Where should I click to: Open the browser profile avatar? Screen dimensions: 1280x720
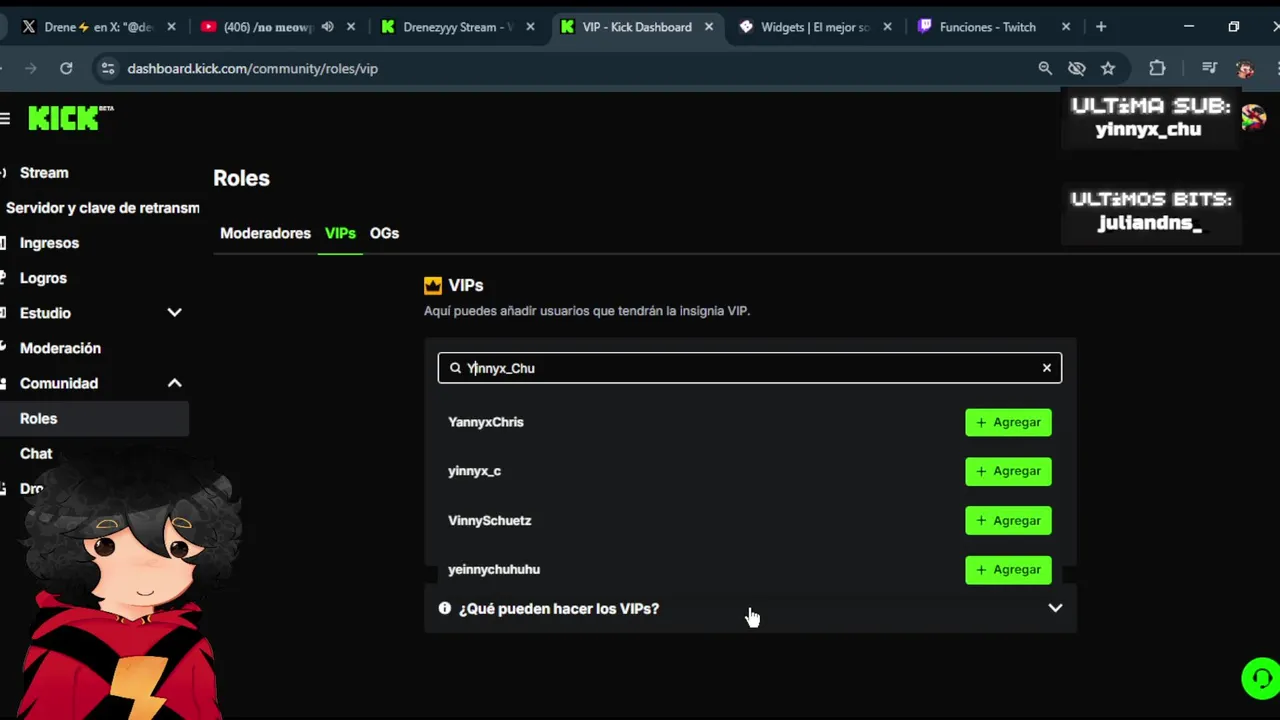click(x=1245, y=68)
